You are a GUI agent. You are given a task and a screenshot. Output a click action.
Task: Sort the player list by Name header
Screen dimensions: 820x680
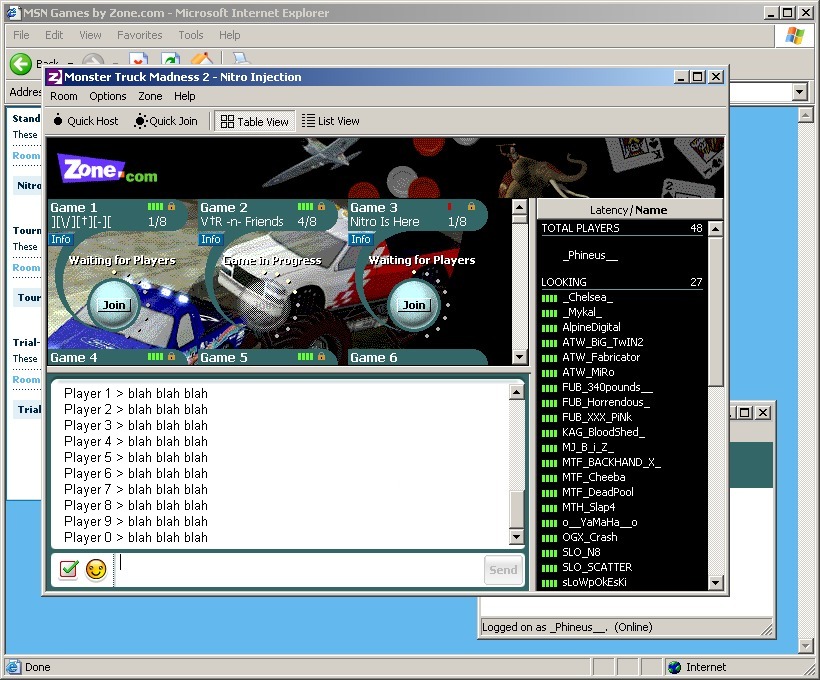(x=652, y=210)
